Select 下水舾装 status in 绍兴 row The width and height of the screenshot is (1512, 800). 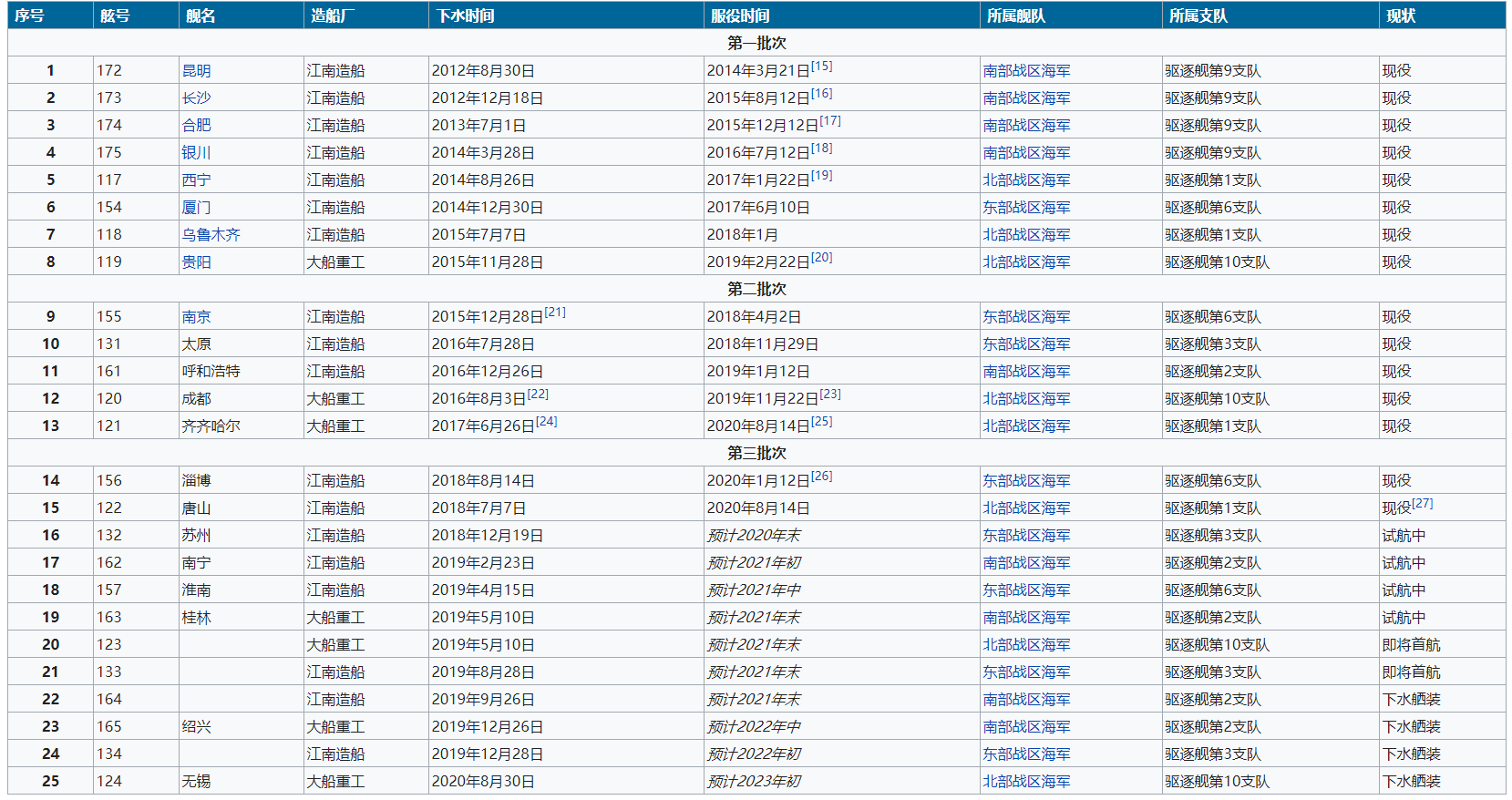1411,727
